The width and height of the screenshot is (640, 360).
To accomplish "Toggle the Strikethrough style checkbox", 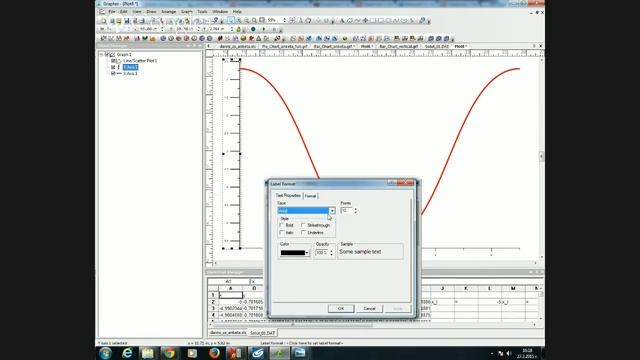I will click(303, 225).
